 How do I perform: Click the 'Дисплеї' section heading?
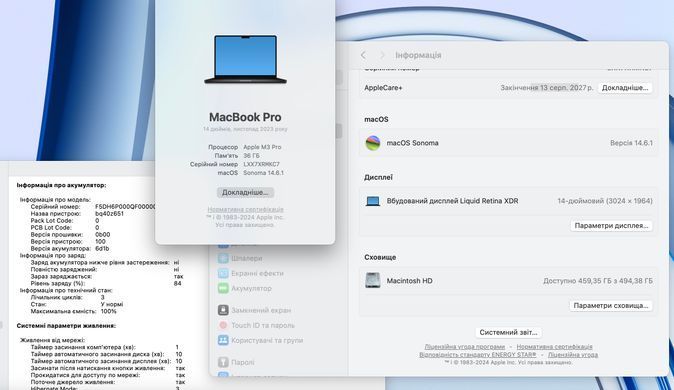(x=378, y=177)
